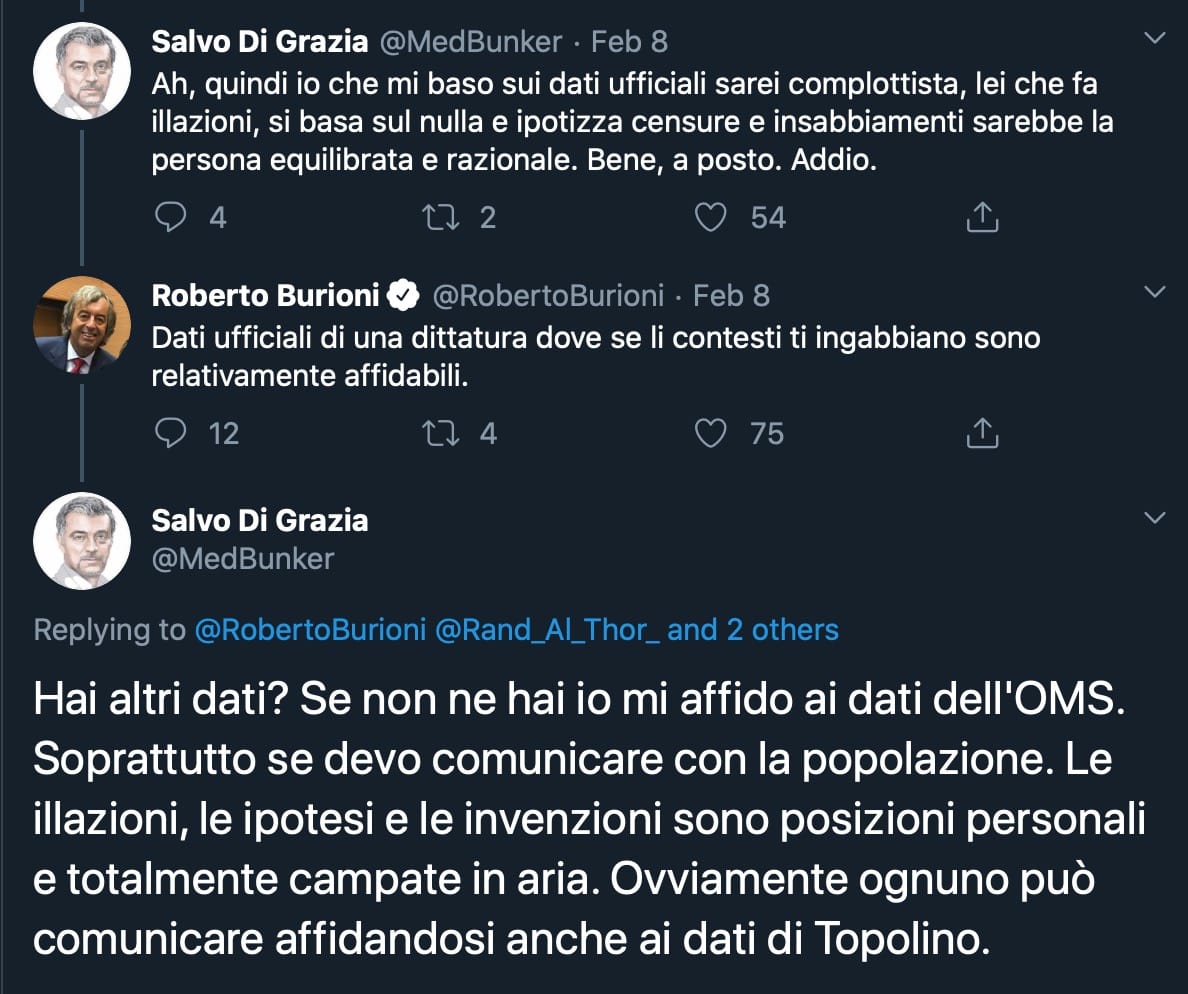Share Salvo Di Grazia's first tweet

tap(982, 217)
